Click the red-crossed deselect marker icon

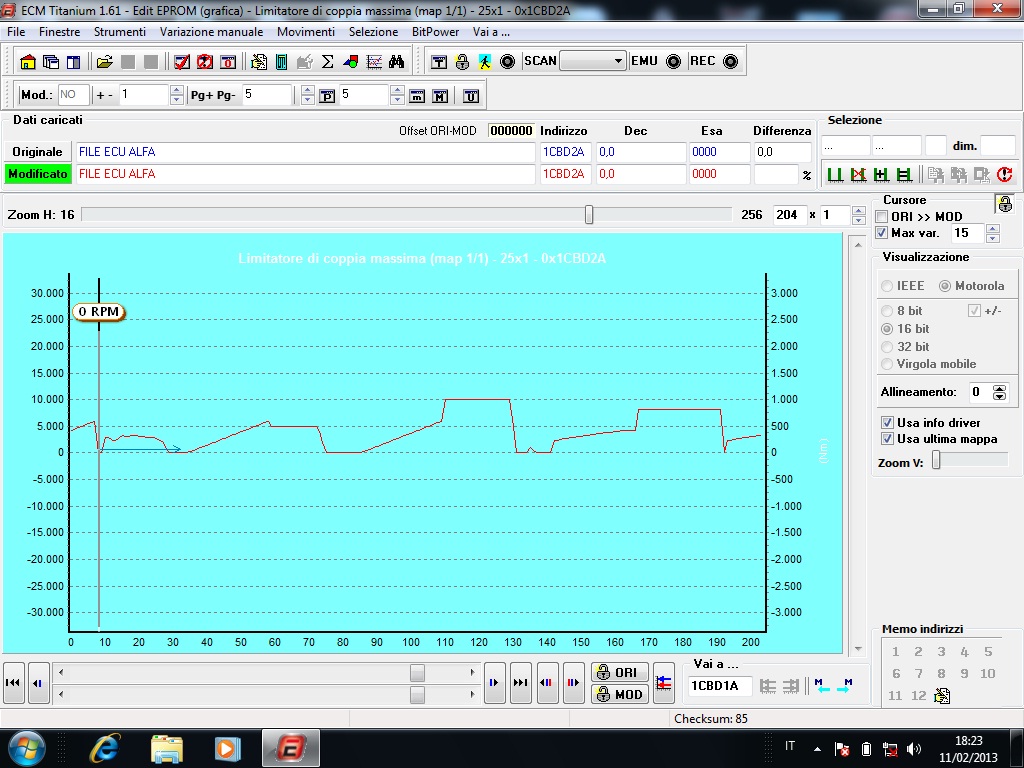click(x=858, y=174)
